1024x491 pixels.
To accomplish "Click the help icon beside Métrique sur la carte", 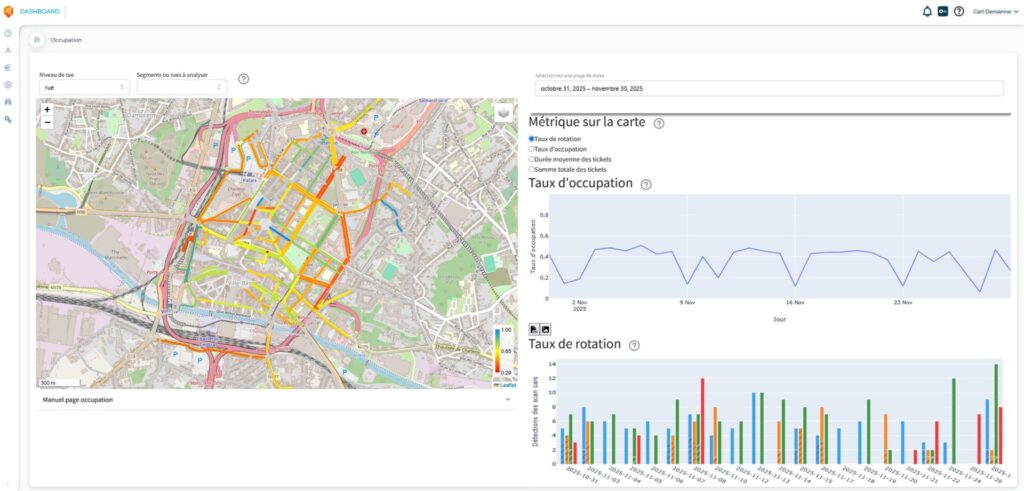I will point(659,123).
